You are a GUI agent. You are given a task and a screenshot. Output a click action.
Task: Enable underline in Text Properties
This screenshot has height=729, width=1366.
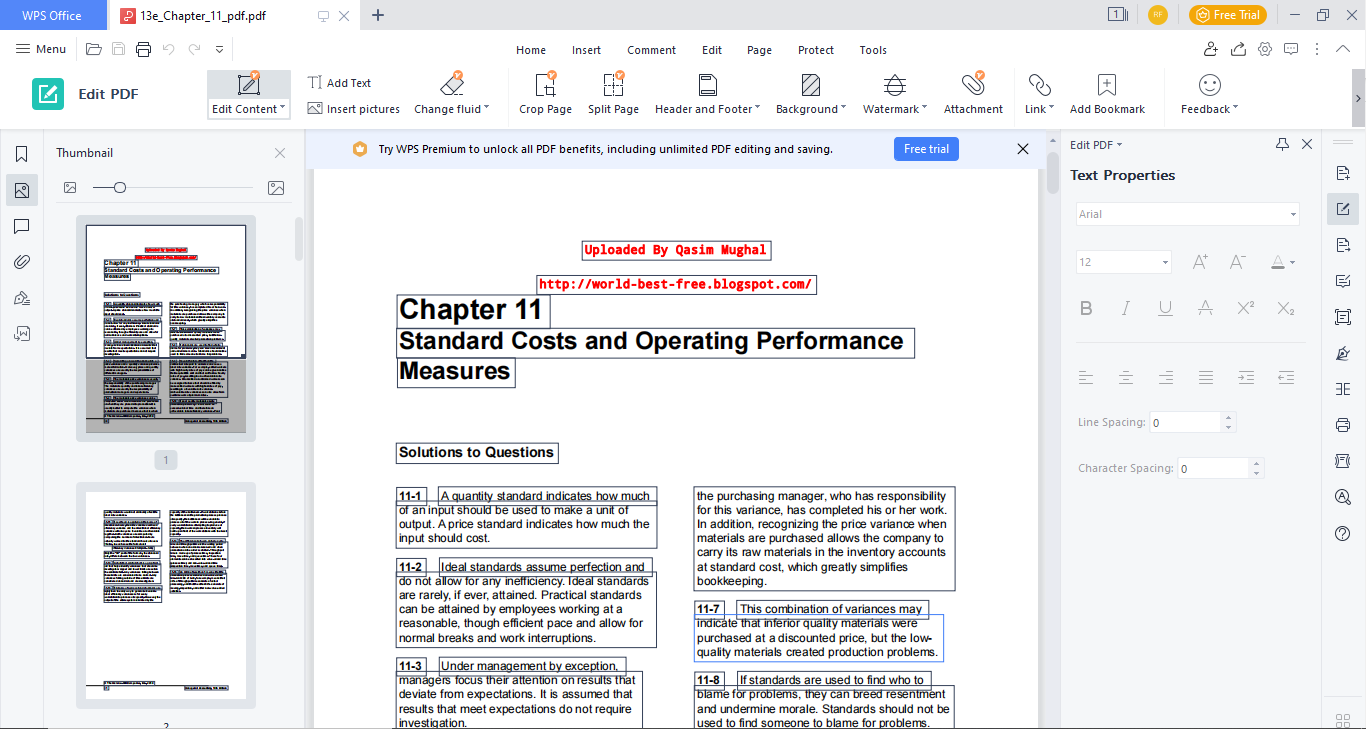[x=1165, y=308]
